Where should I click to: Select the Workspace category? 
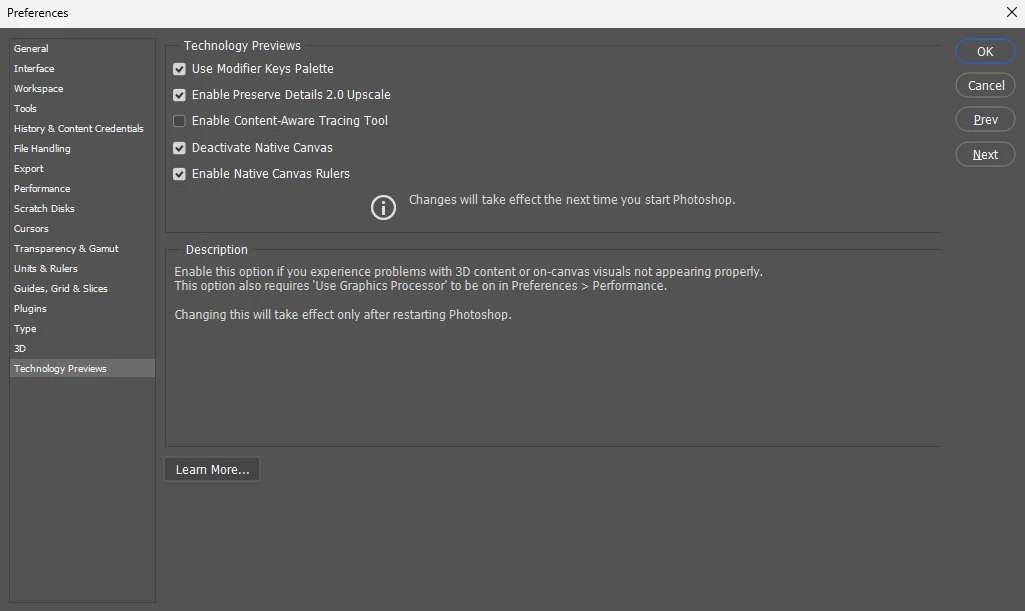[82, 89]
